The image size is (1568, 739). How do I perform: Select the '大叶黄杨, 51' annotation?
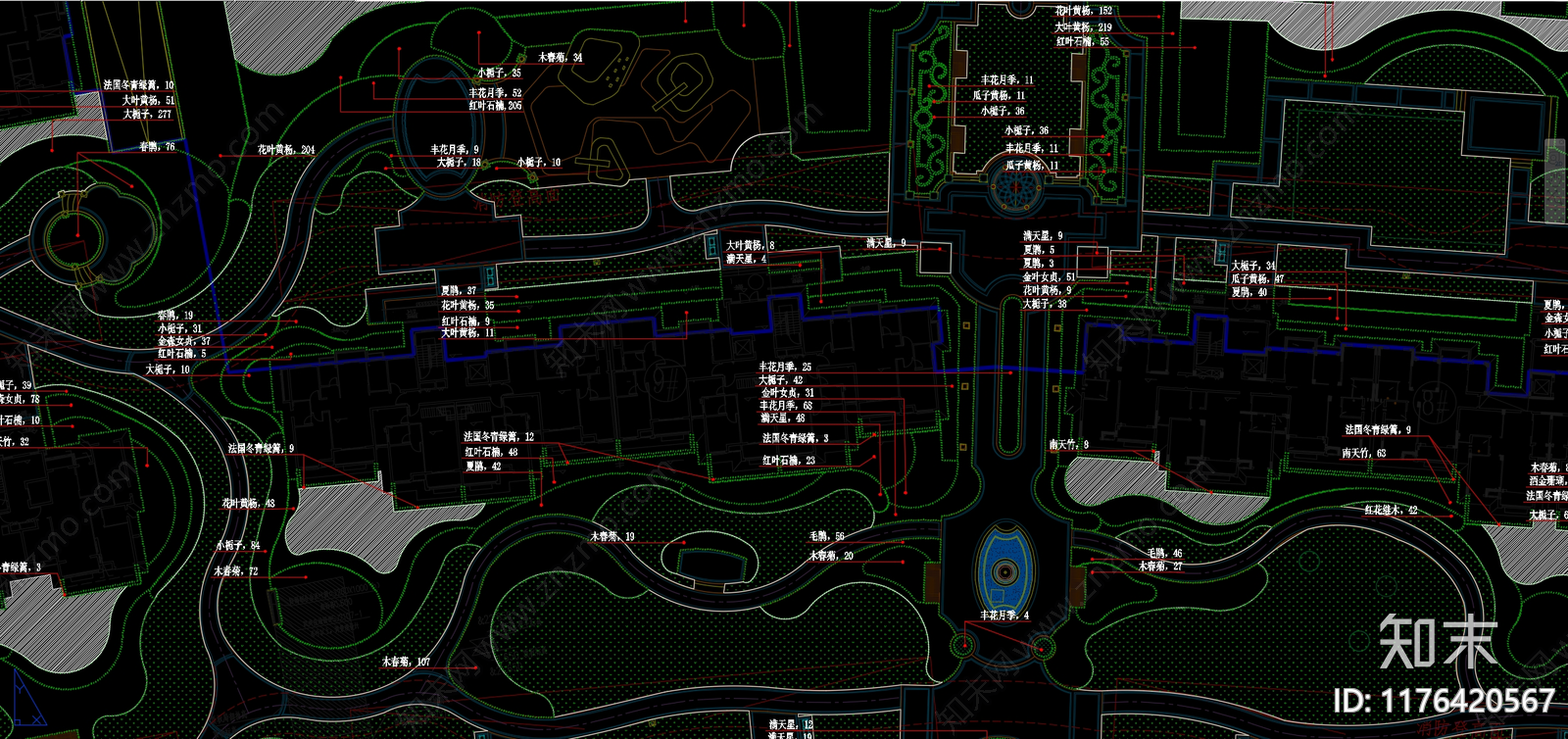149,100
